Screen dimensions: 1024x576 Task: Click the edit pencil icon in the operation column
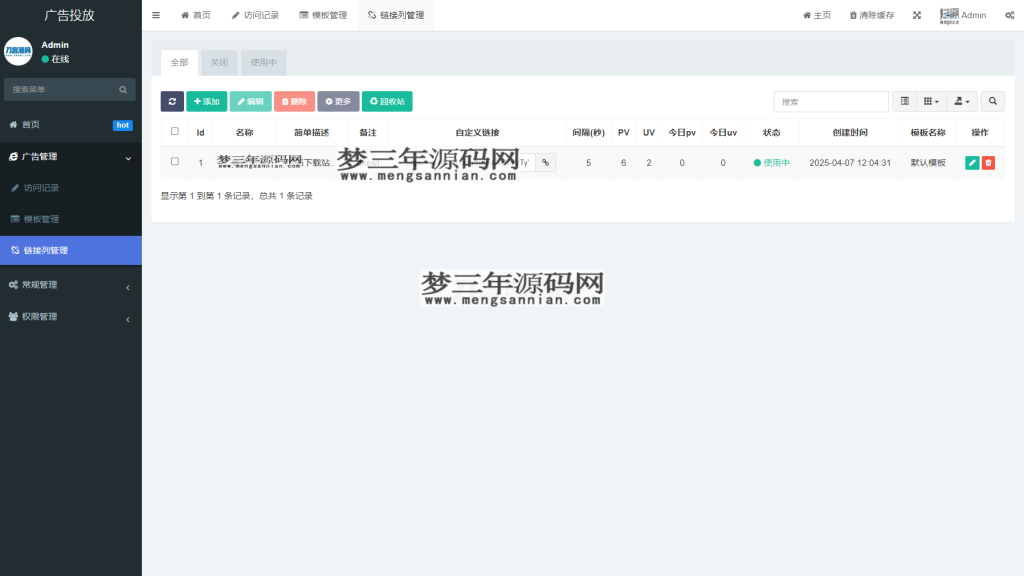click(971, 162)
